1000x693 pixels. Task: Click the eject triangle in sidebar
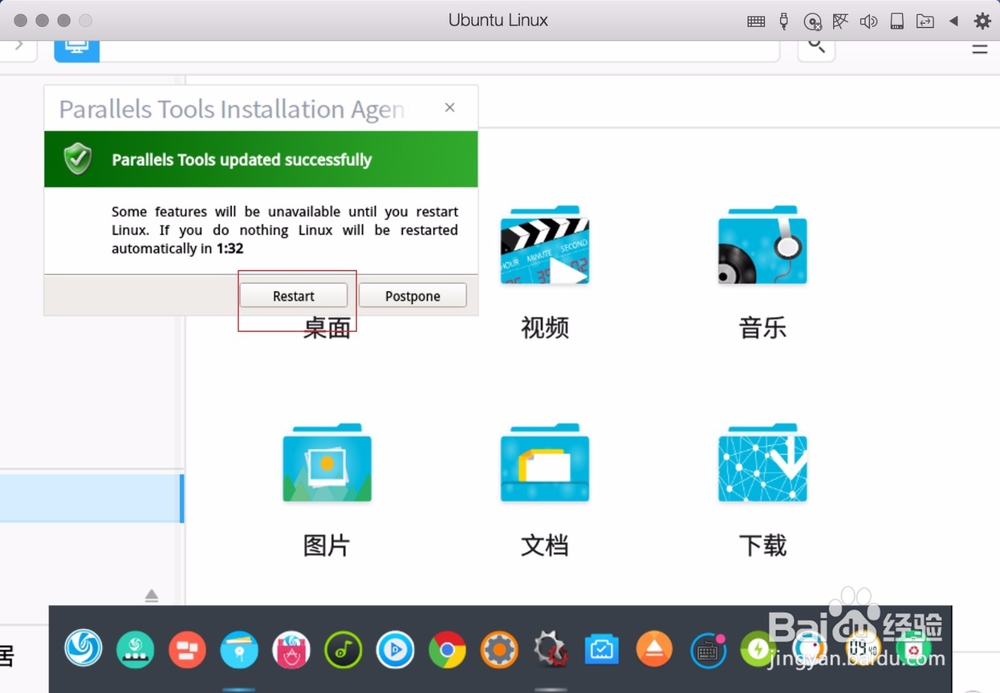click(x=151, y=595)
